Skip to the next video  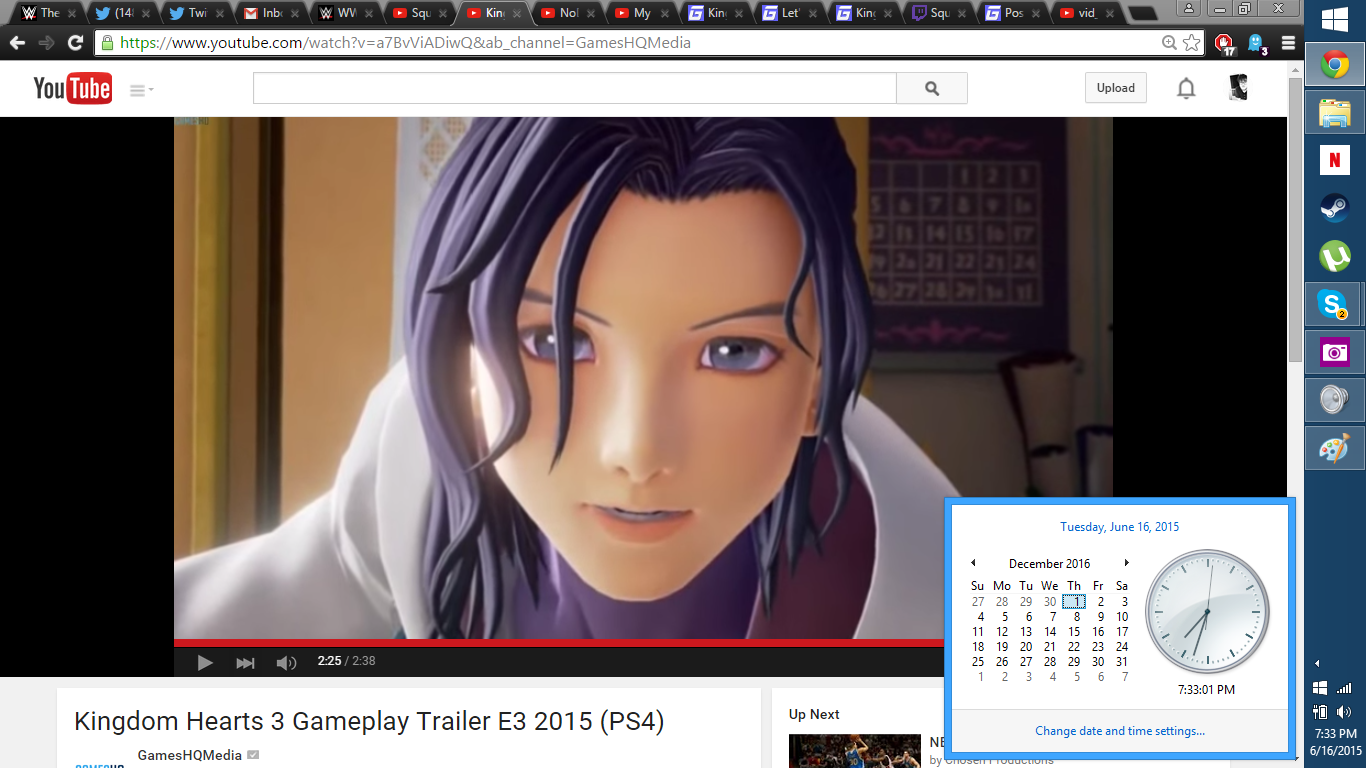[x=245, y=662]
